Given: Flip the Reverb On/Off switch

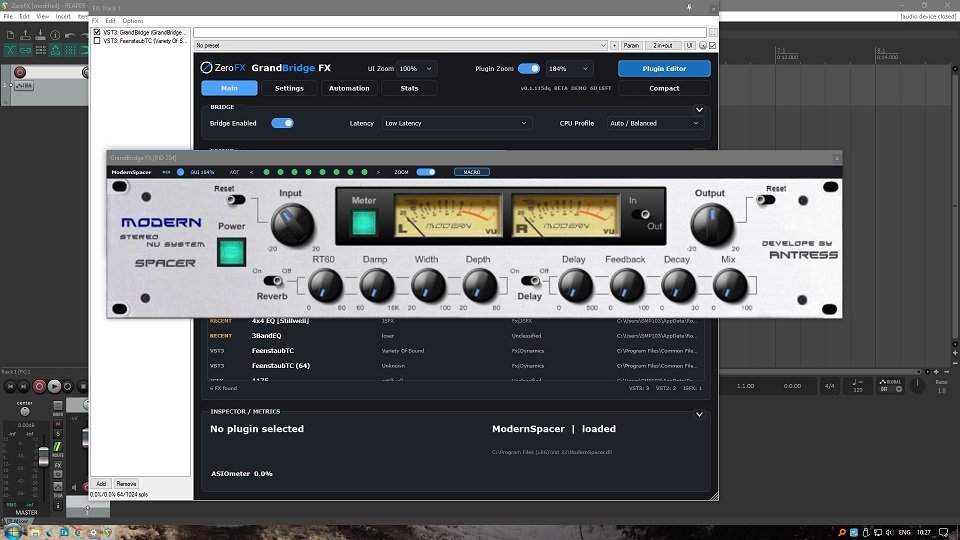Looking at the screenshot, I should 273,281.
